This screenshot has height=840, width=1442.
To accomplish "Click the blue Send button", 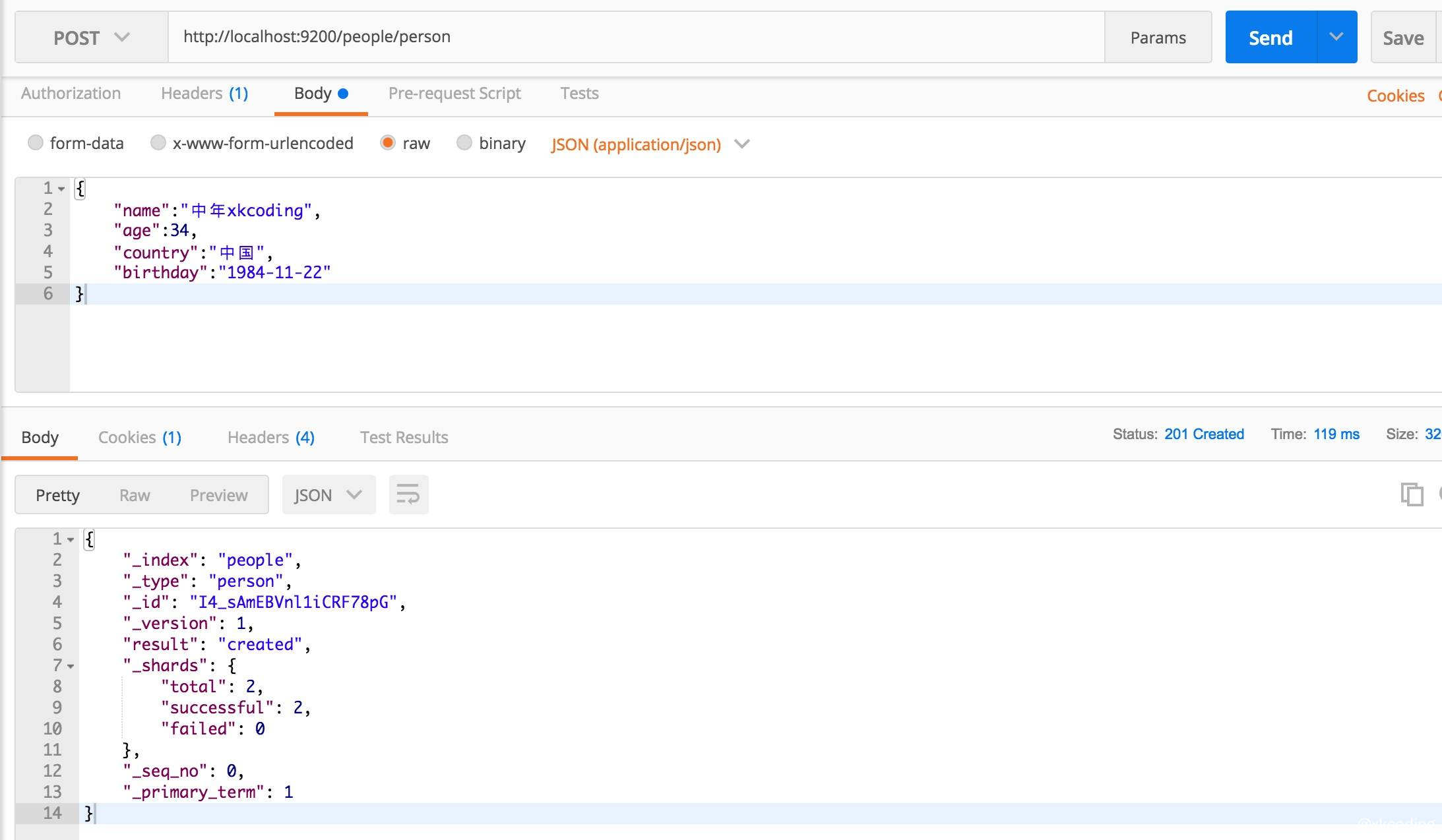I will coord(1270,38).
